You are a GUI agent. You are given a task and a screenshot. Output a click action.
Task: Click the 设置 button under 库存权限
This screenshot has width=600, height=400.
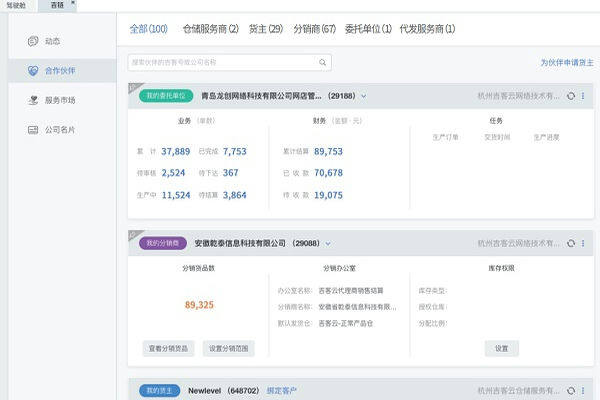[502, 348]
